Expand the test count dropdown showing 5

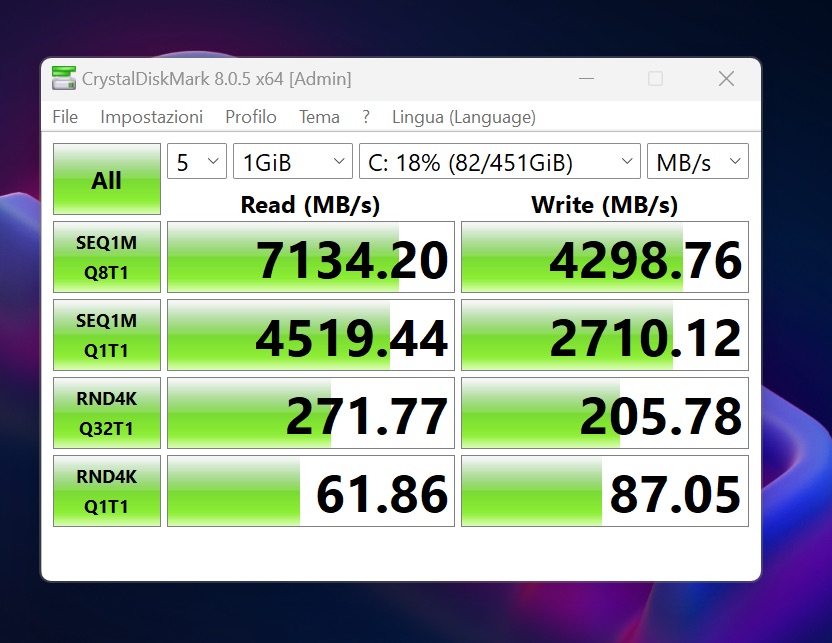pyautogui.click(x=197, y=161)
